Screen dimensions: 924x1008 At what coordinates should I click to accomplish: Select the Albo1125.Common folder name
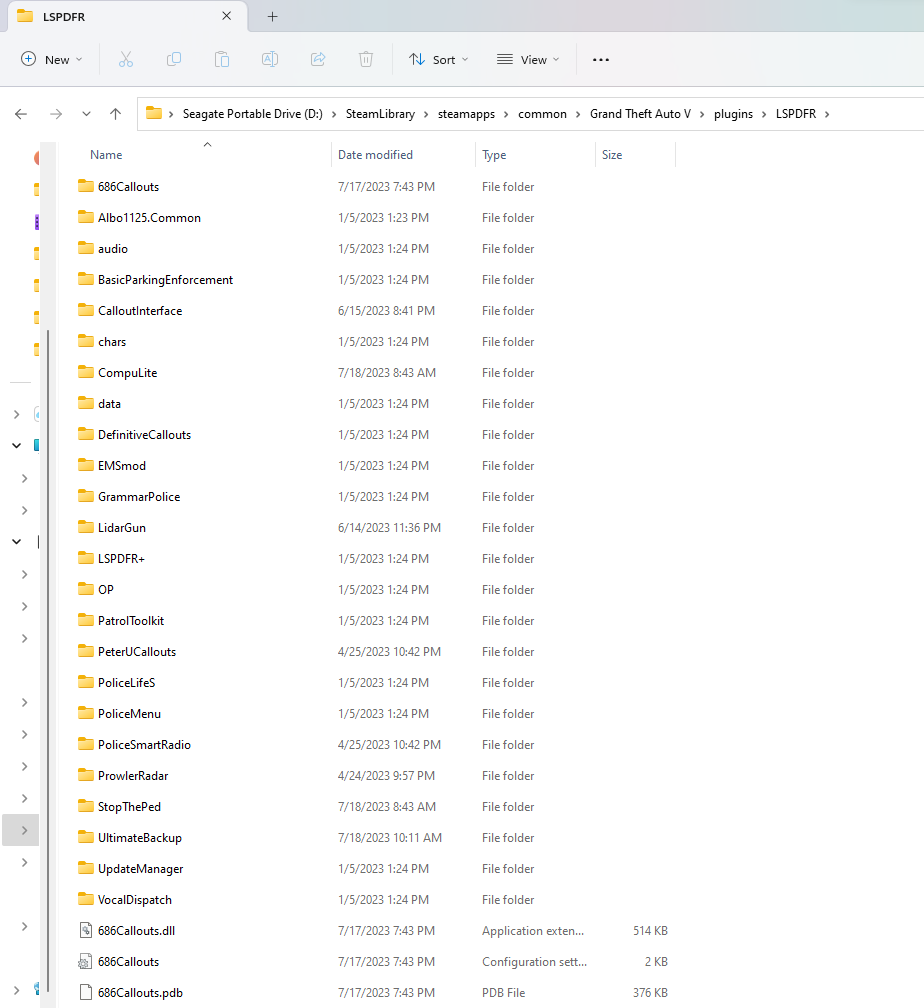tap(149, 218)
